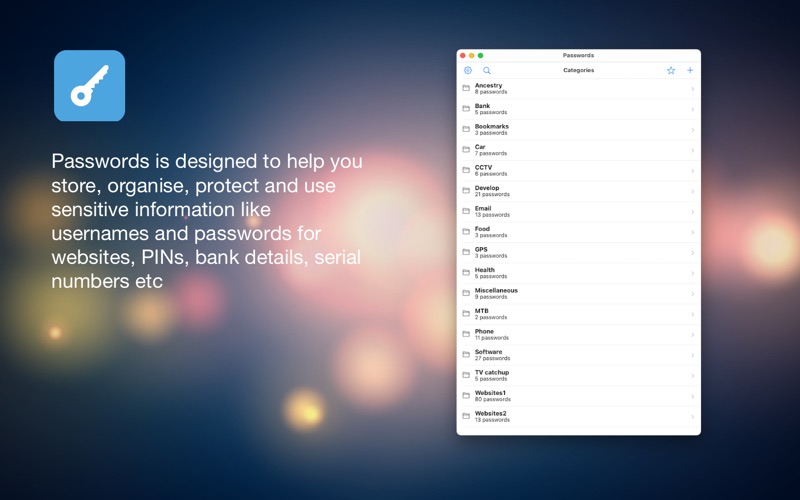Click the TV catchup folder icon
The height and width of the screenshot is (500, 800).
pos(466,375)
